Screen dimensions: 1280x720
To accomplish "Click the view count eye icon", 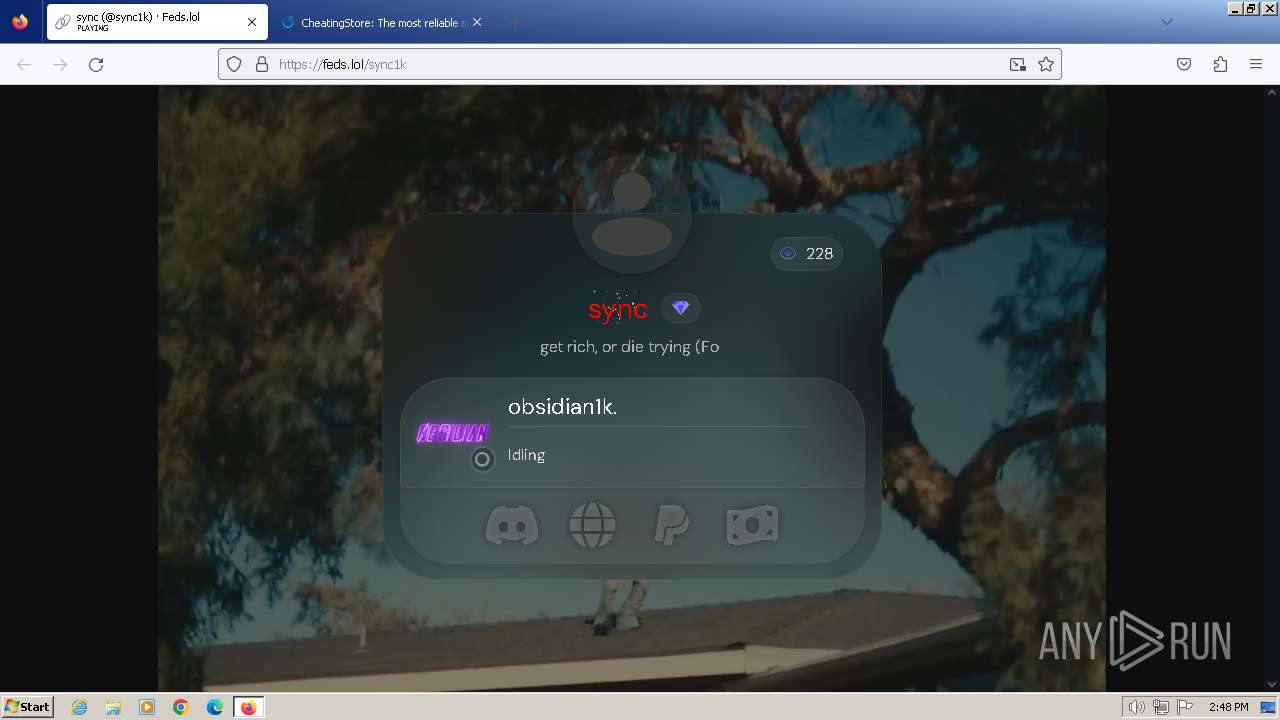I will coord(788,254).
